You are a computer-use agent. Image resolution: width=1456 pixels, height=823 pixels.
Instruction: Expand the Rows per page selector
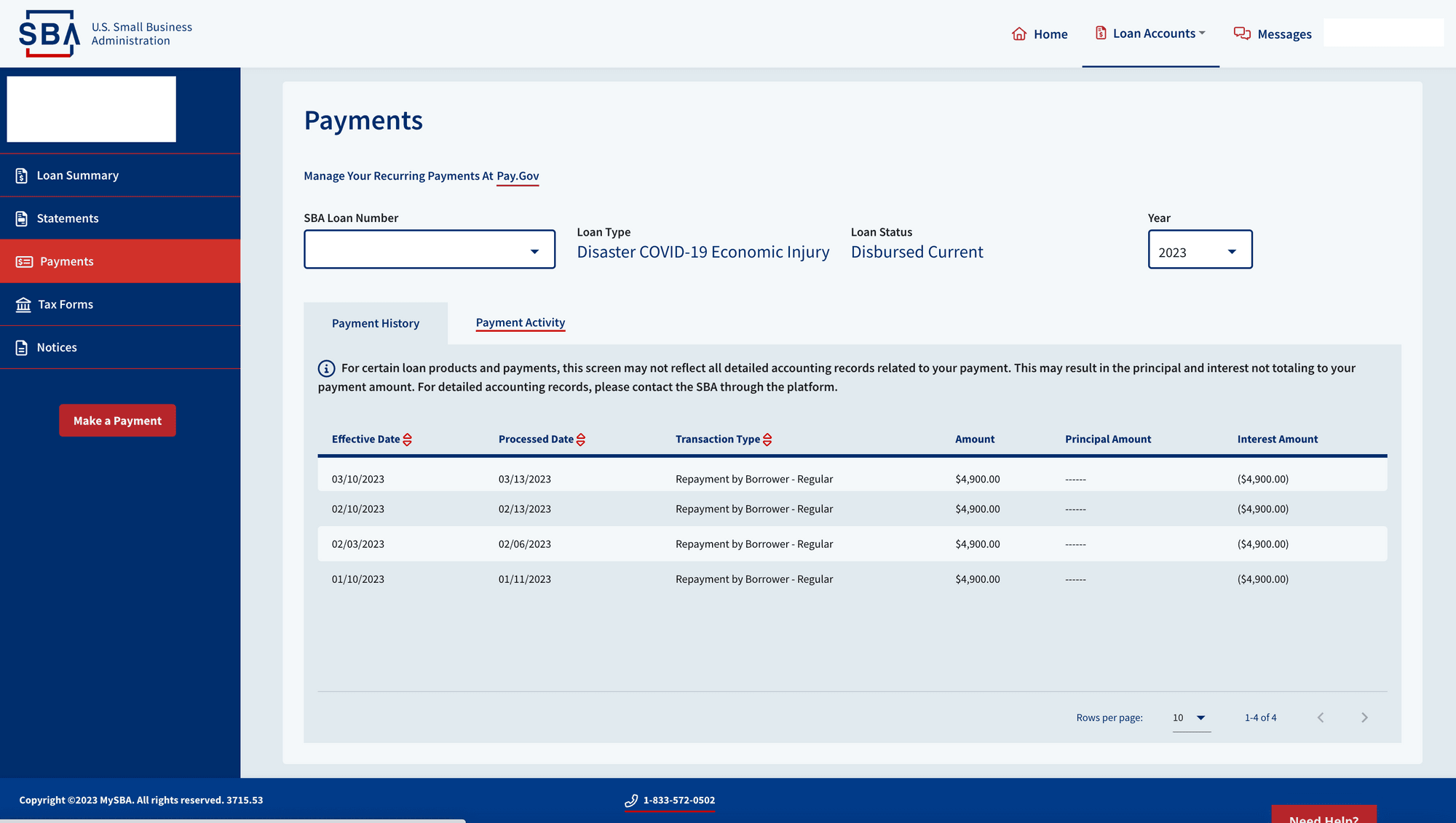[1191, 718]
